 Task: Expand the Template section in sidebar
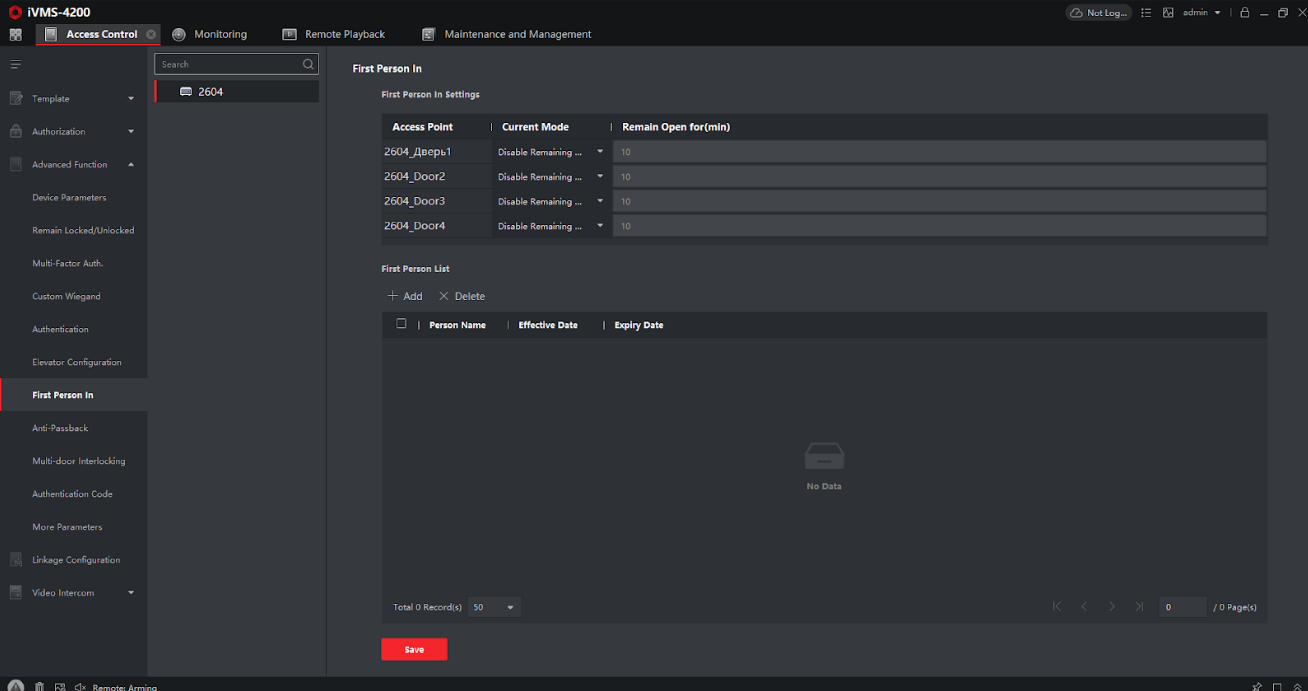tap(72, 98)
